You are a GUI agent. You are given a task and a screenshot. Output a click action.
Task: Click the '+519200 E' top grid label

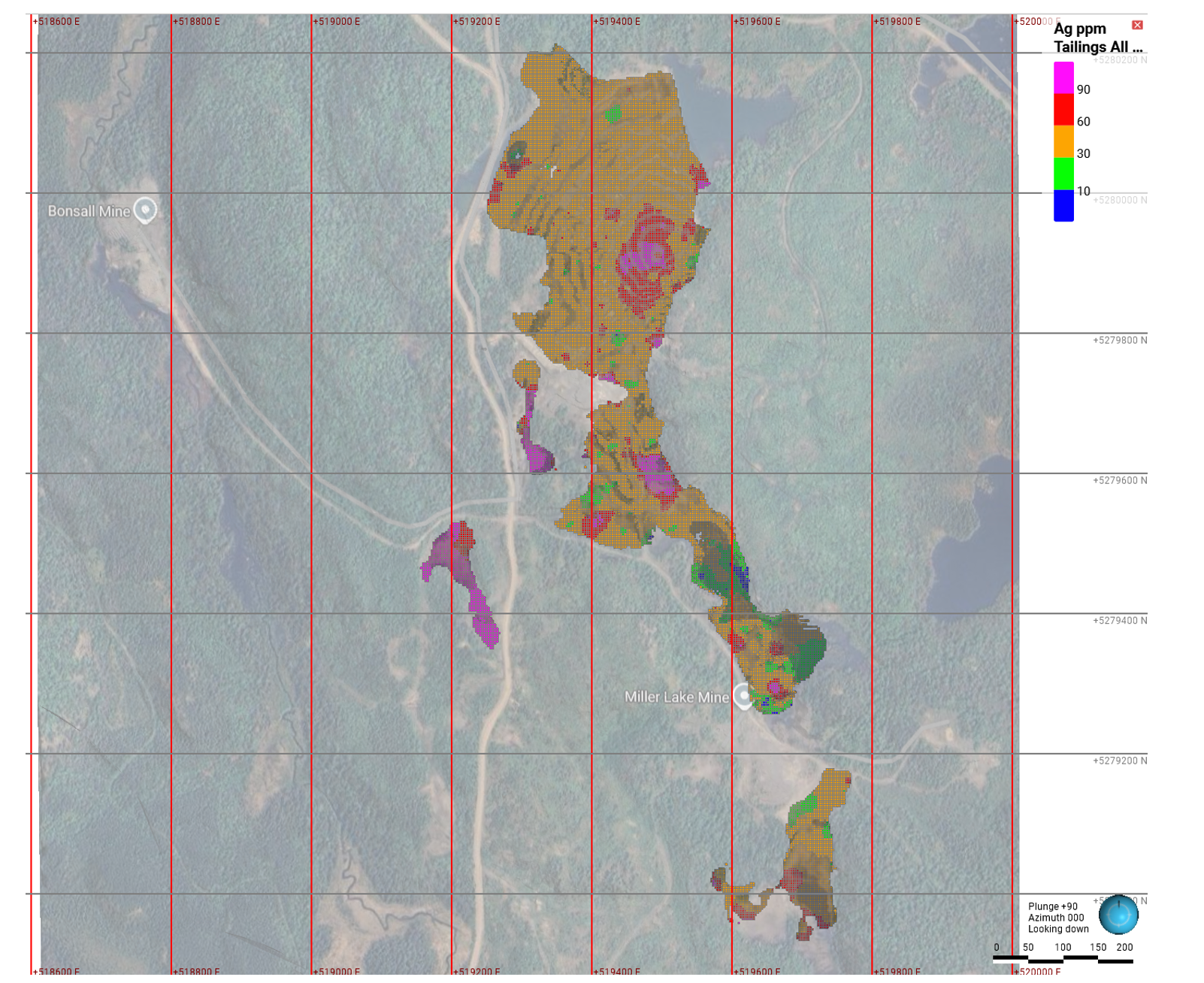pos(476,22)
